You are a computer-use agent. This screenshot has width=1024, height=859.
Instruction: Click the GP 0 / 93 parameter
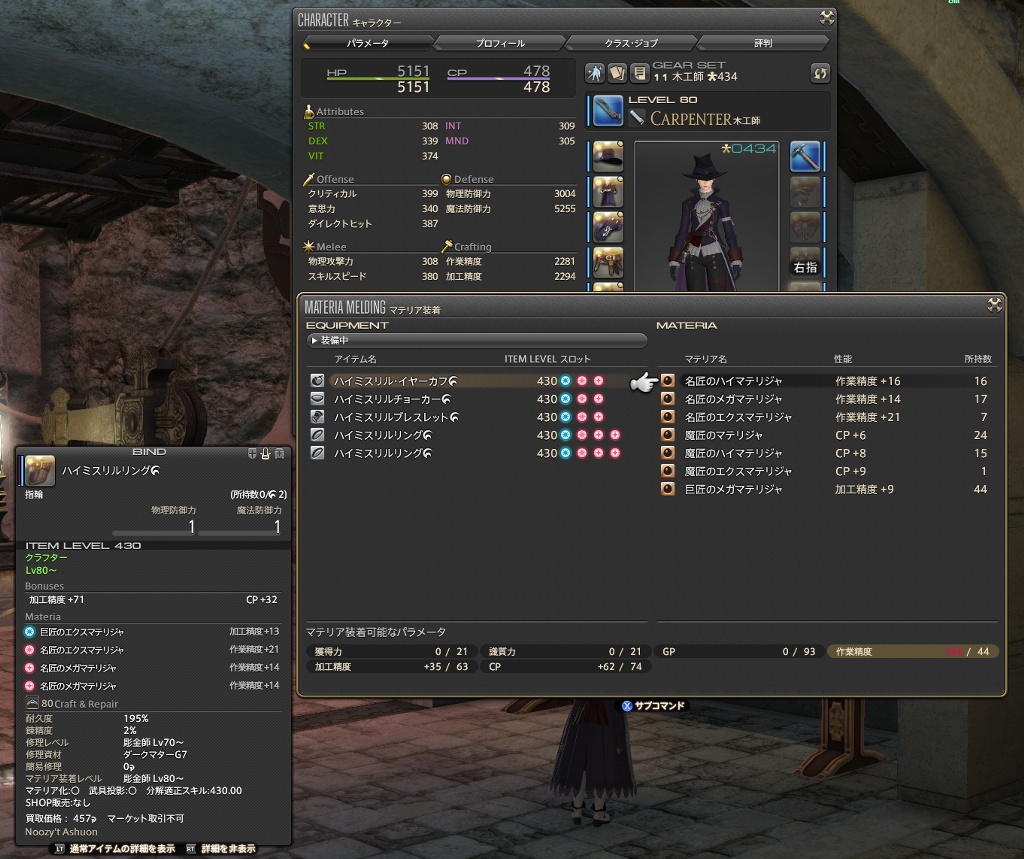(739, 651)
